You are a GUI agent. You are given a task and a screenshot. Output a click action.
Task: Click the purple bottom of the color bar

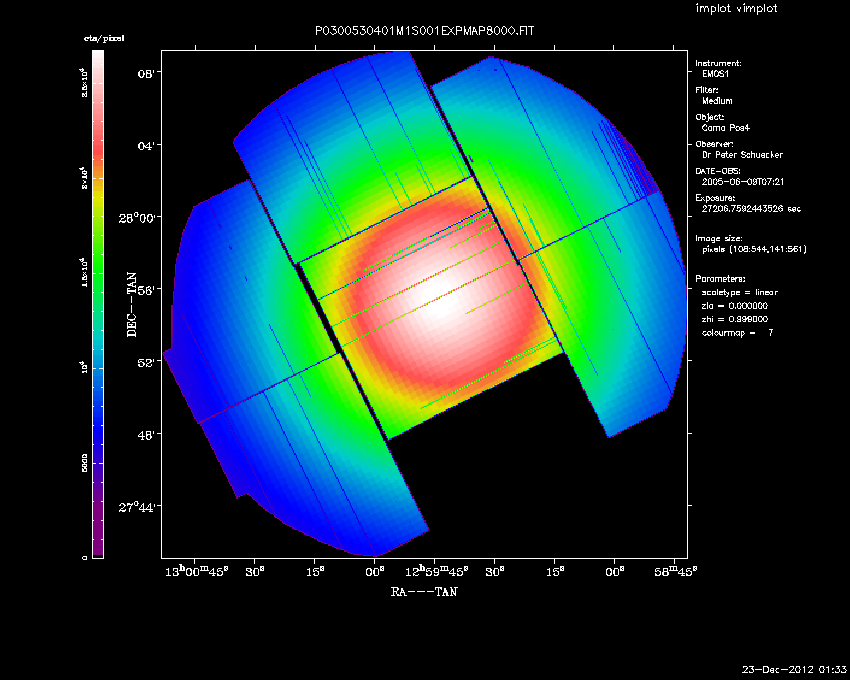pos(97,548)
